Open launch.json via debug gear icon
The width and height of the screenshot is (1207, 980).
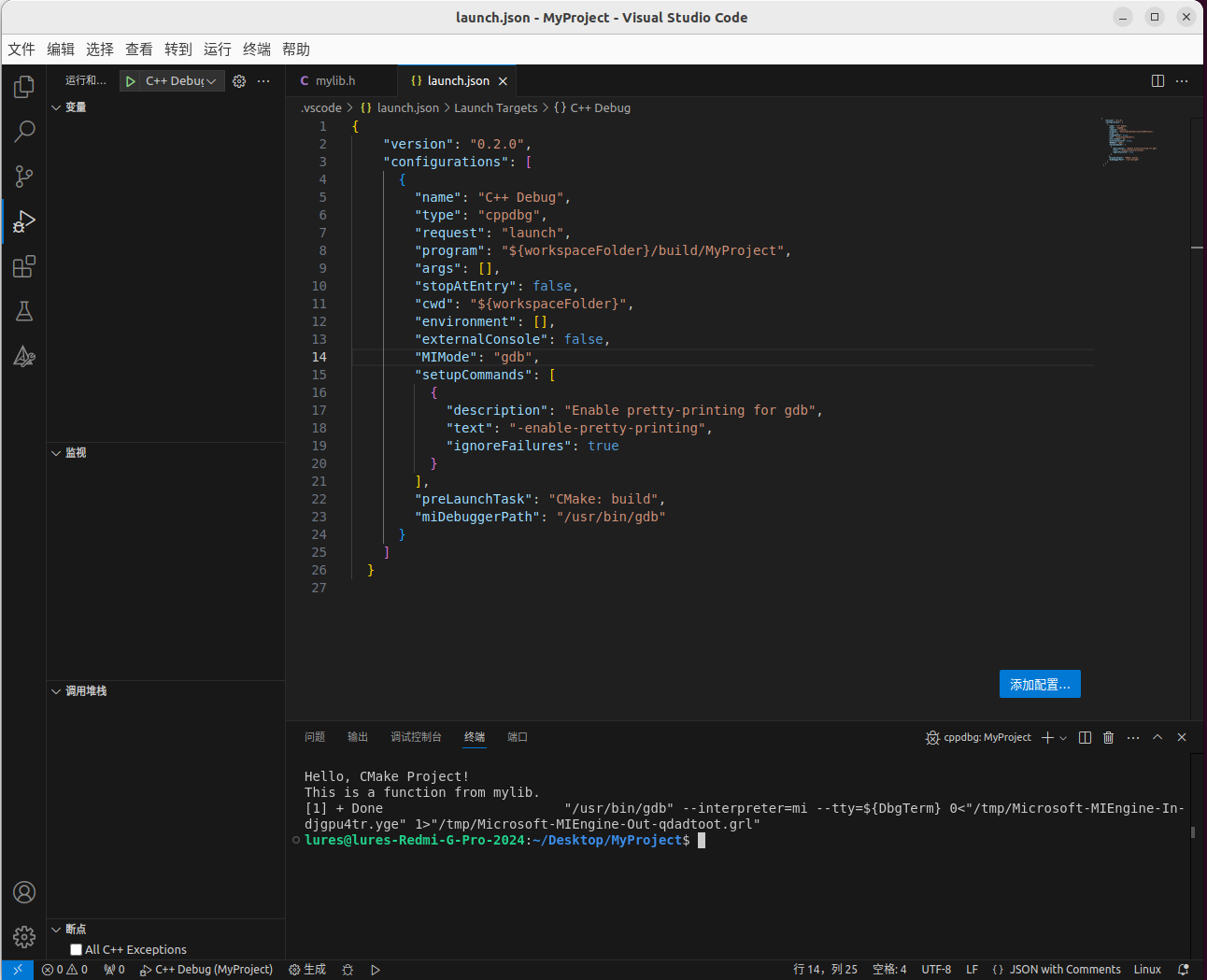point(239,81)
